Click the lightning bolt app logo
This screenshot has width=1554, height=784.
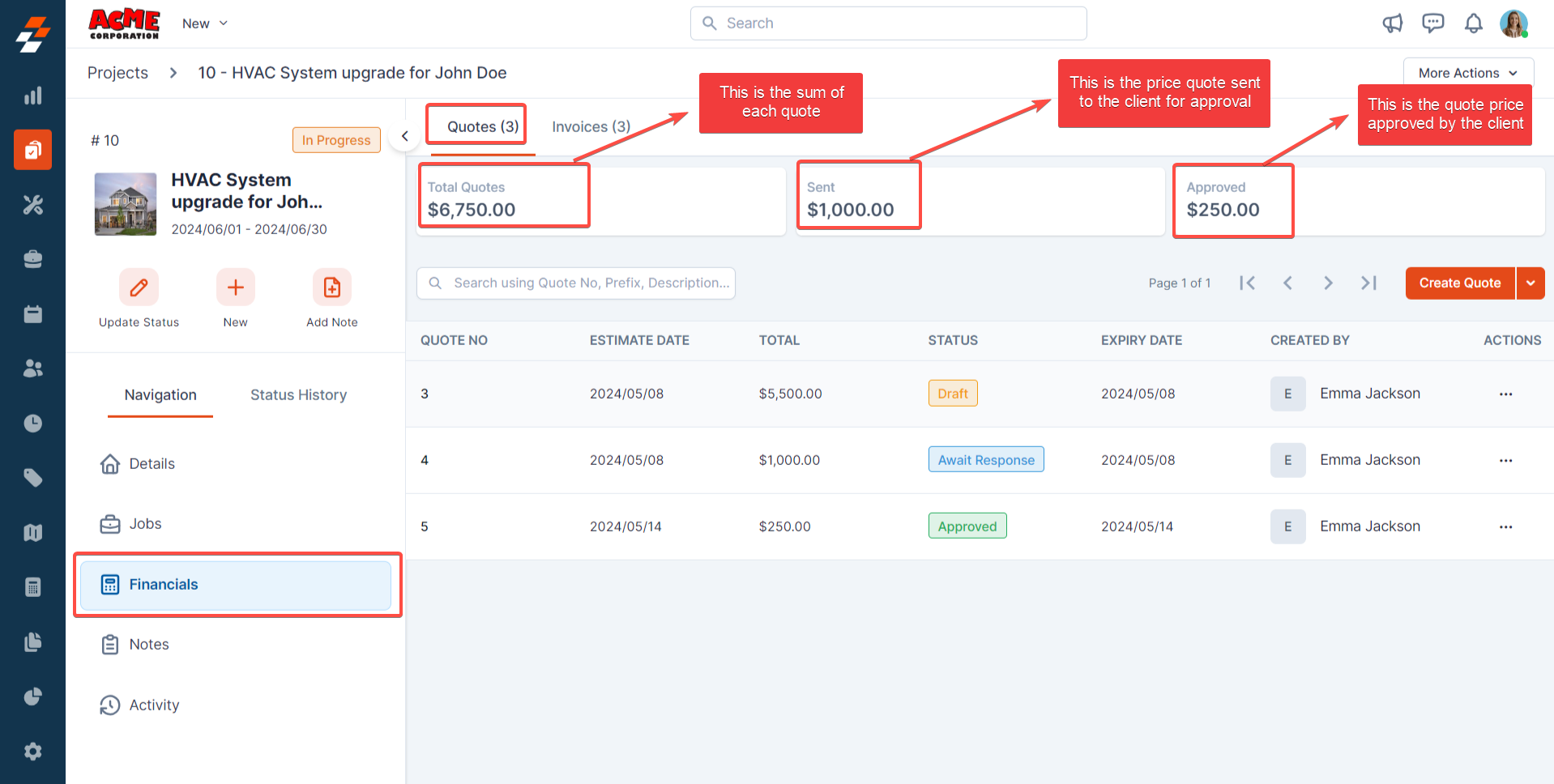[x=32, y=36]
